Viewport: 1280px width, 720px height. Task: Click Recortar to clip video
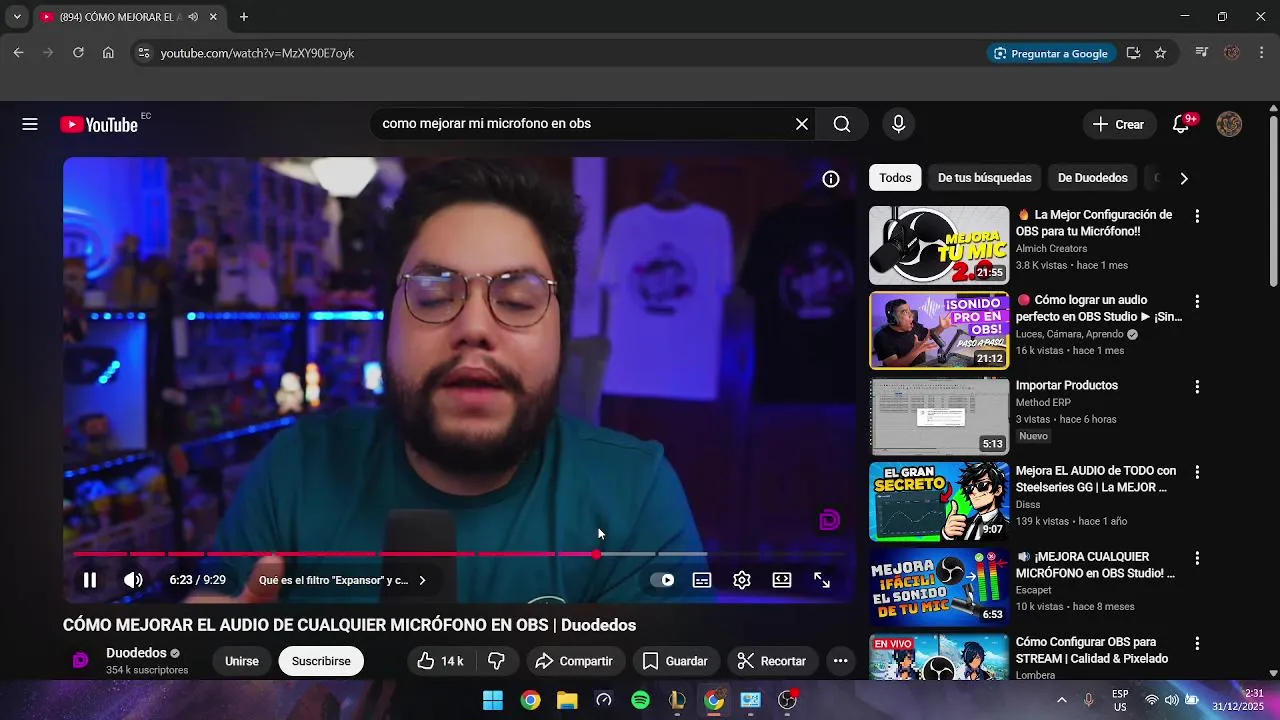tap(771, 661)
